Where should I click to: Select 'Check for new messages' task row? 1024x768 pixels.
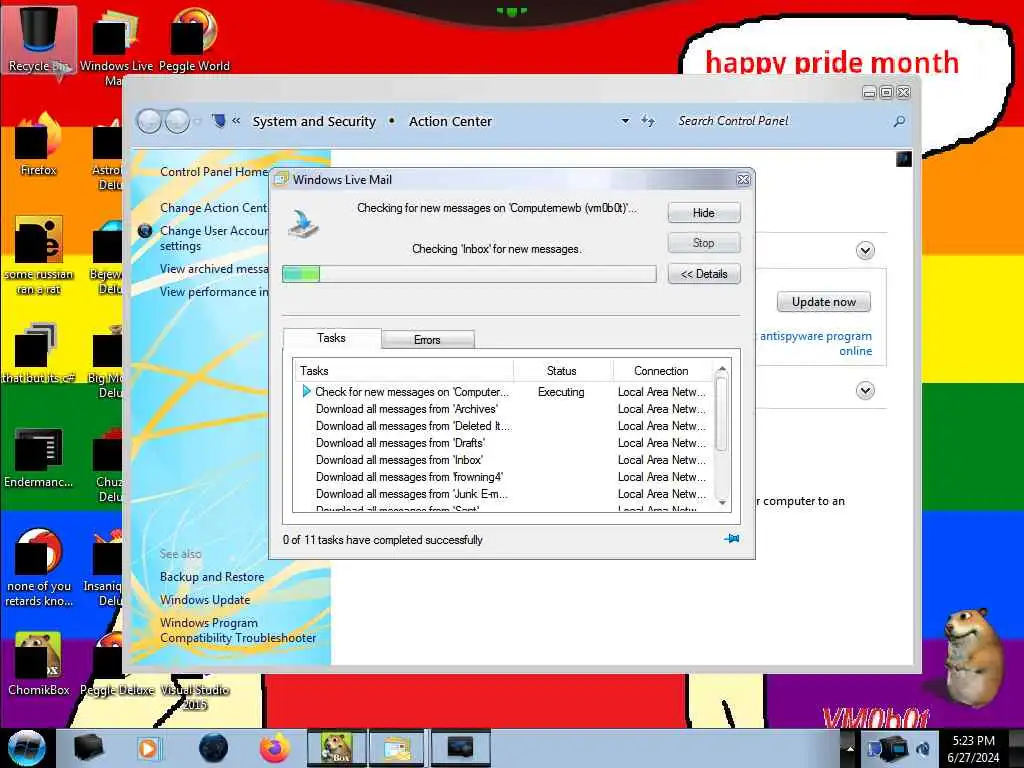[x=504, y=392]
